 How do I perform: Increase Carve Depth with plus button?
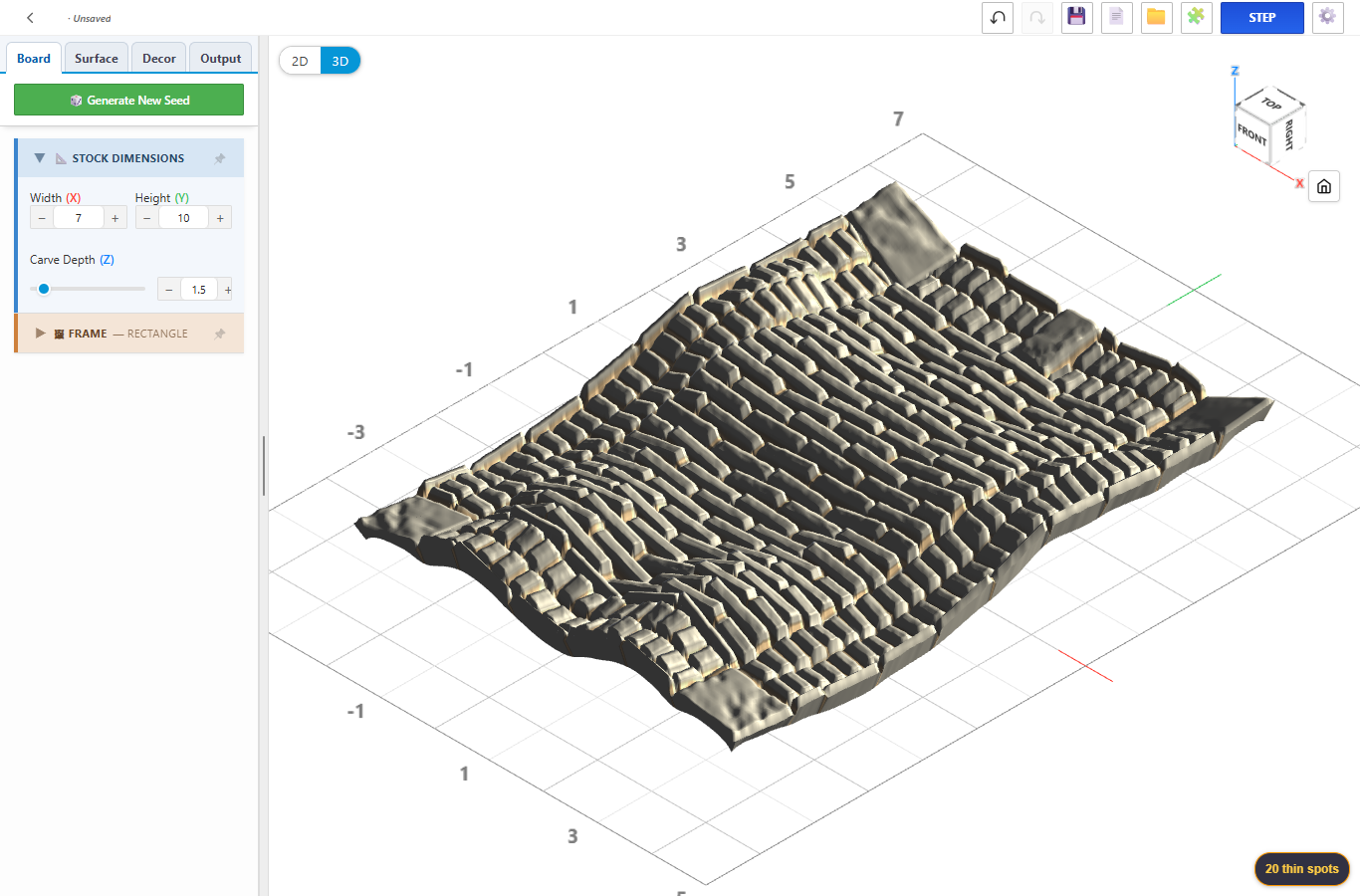click(x=227, y=290)
